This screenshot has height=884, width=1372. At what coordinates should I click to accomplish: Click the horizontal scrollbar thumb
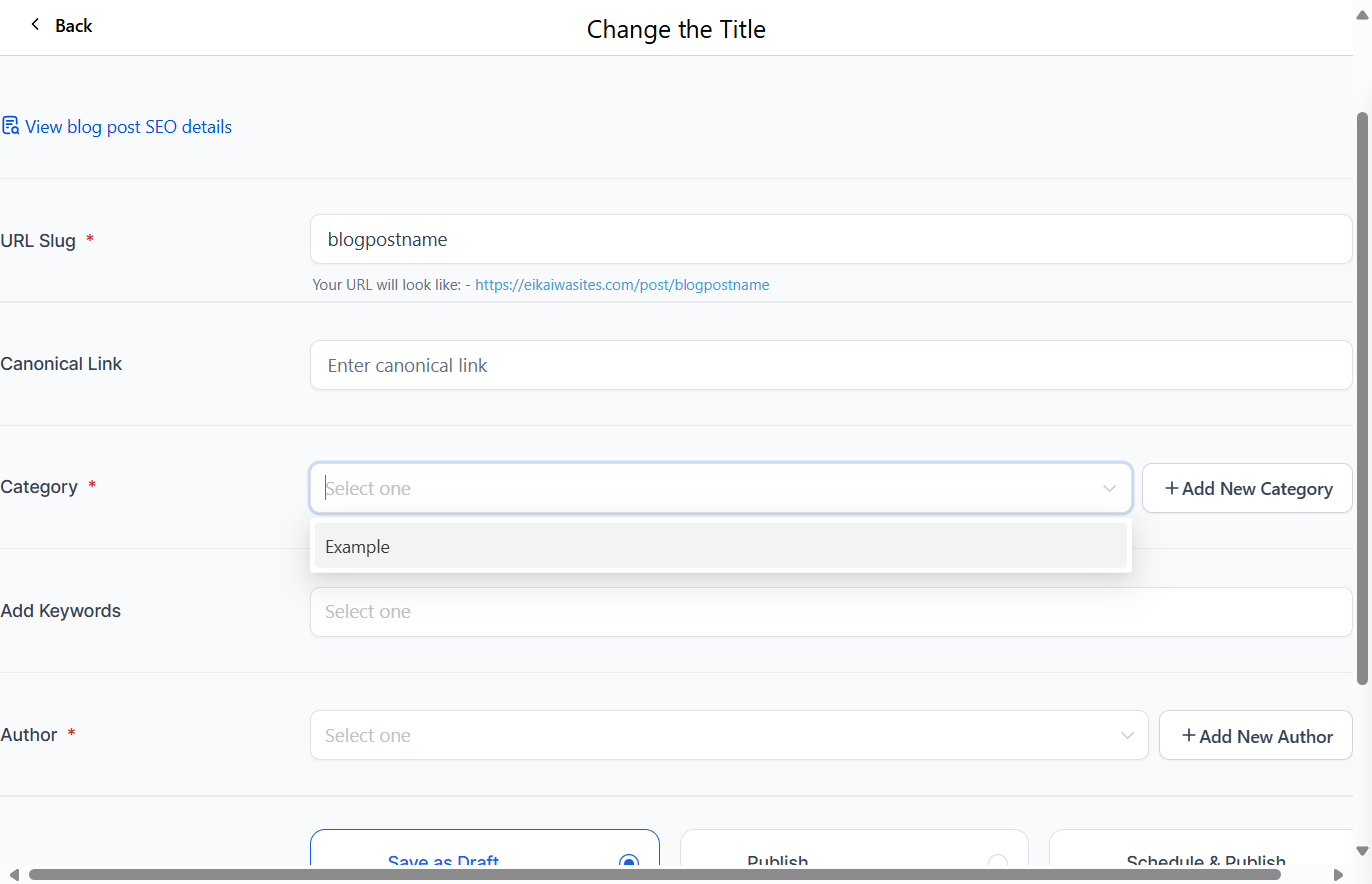655,875
